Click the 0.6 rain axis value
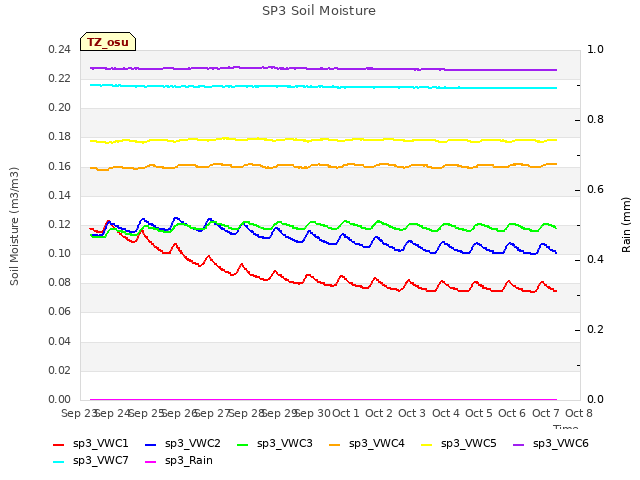Viewport: 640px width, 480px height. coord(595,190)
